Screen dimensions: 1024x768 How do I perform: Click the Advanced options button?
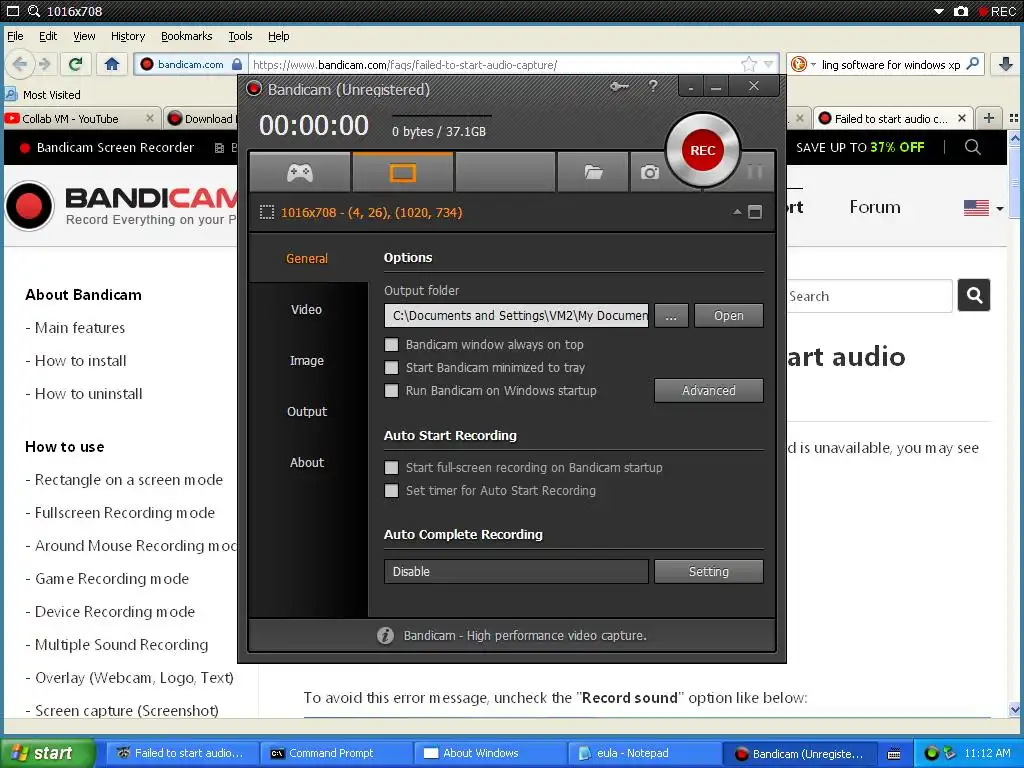[x=709, y=391]
